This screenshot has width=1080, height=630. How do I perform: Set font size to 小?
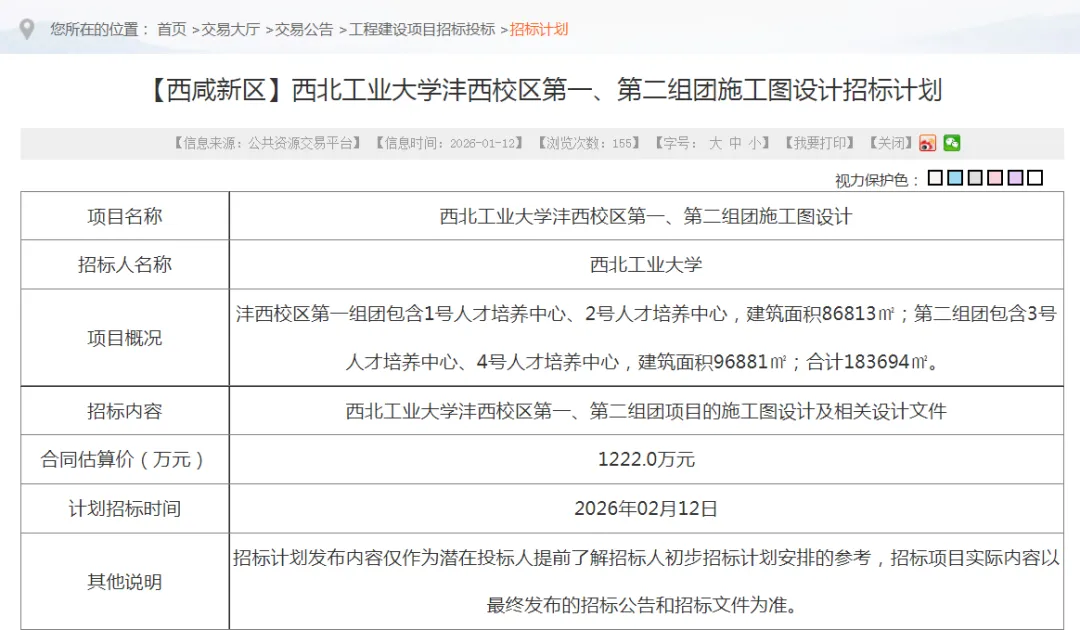pyautogui.click(x=756, y=143)
